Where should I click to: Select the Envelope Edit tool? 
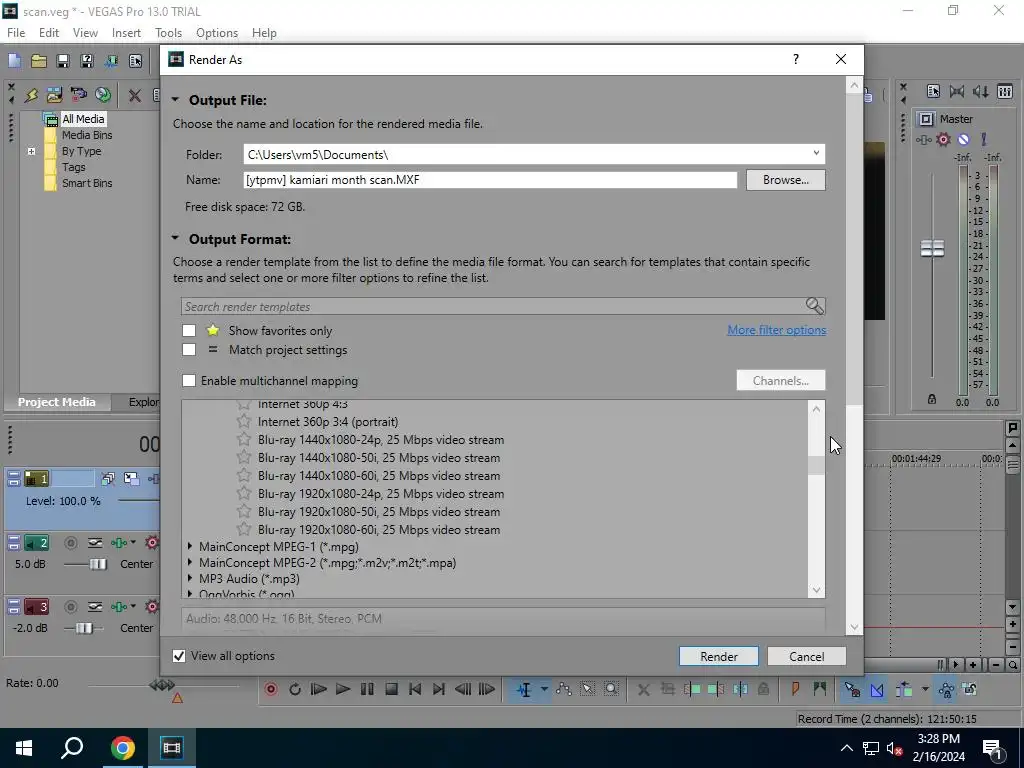click(564, 689)
